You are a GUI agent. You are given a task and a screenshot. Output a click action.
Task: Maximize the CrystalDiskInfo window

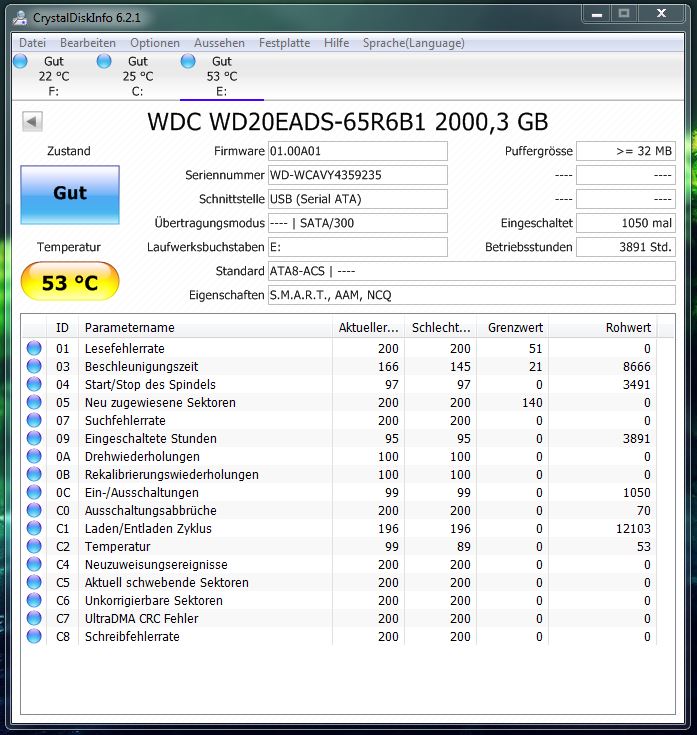624,14
